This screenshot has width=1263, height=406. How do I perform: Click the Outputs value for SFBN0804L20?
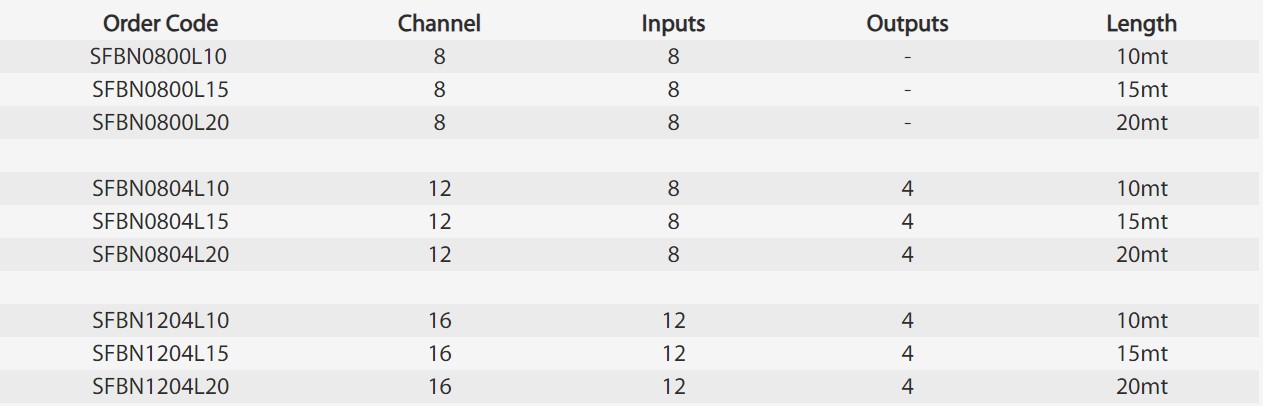pyautogui.click(x=907, y=254)
